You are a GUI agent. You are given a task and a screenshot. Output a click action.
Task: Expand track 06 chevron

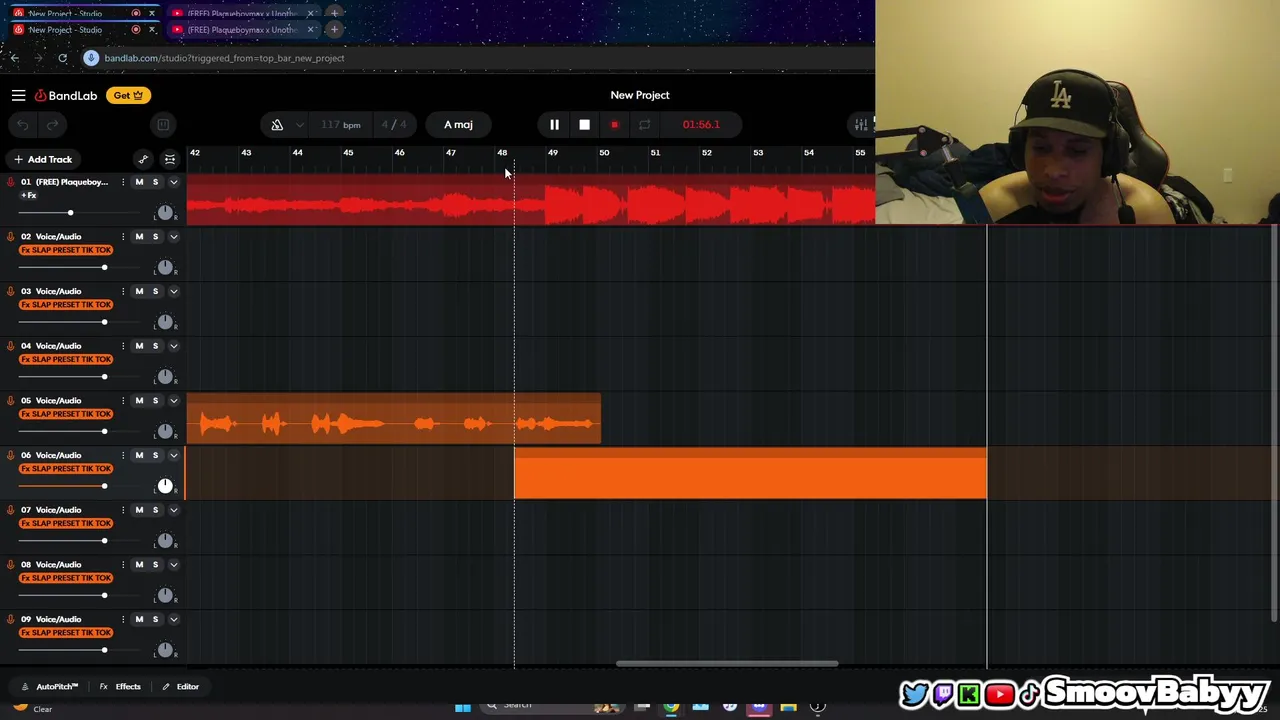tap(173, 455)
